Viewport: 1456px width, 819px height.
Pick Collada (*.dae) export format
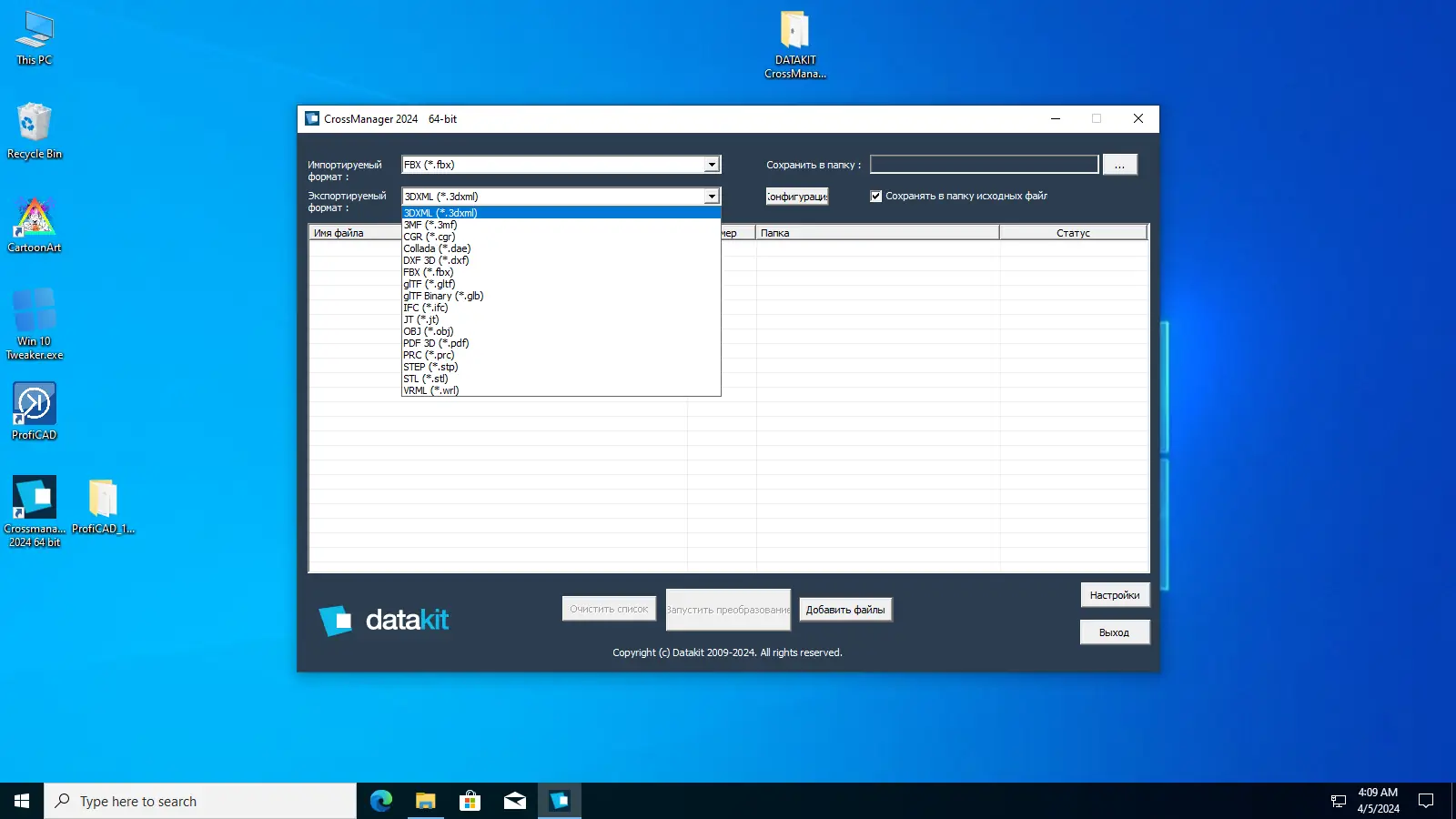(561, 248)
